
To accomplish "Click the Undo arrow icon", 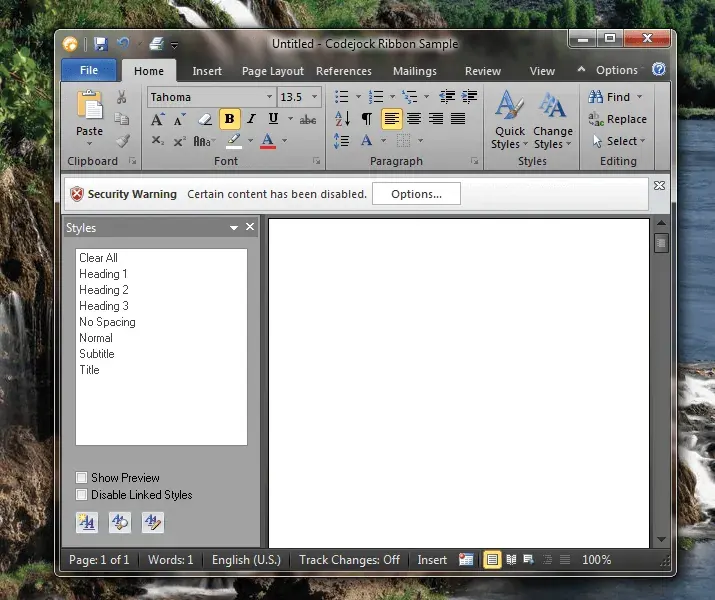I will click(124, 44).
